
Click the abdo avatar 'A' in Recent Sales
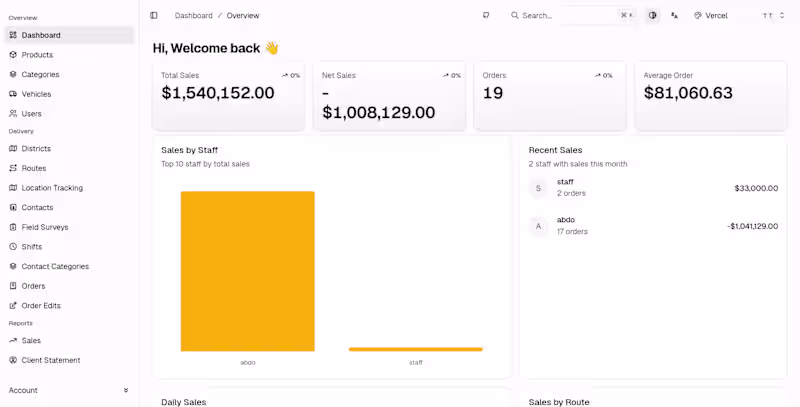538,226
